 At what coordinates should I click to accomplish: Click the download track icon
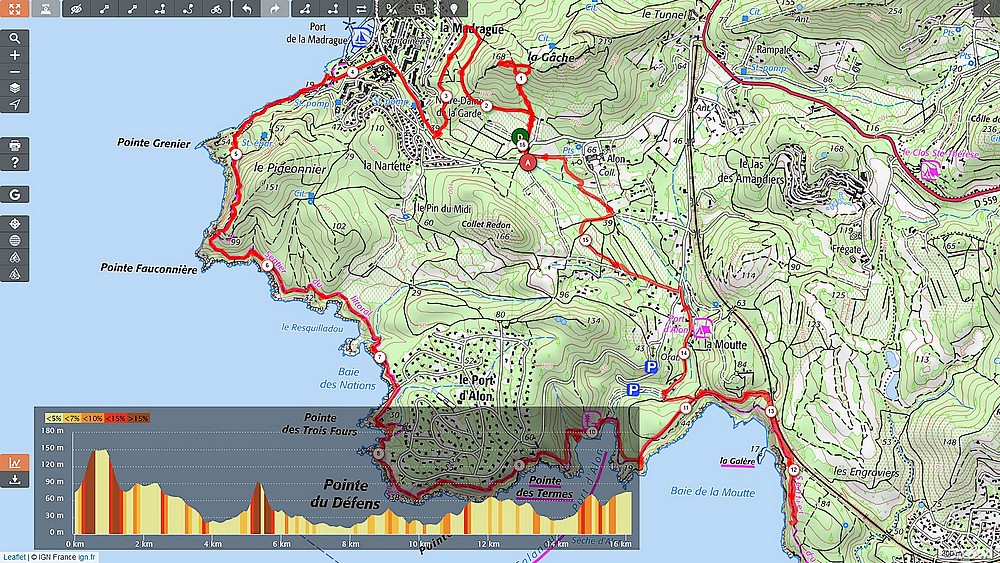(15, 479)
